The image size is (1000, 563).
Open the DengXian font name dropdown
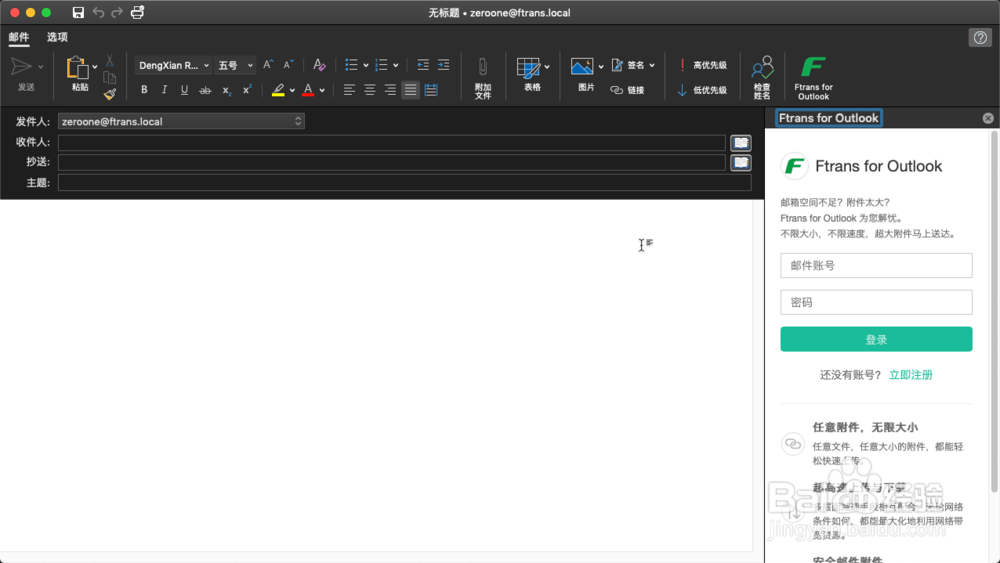[173, 65]
